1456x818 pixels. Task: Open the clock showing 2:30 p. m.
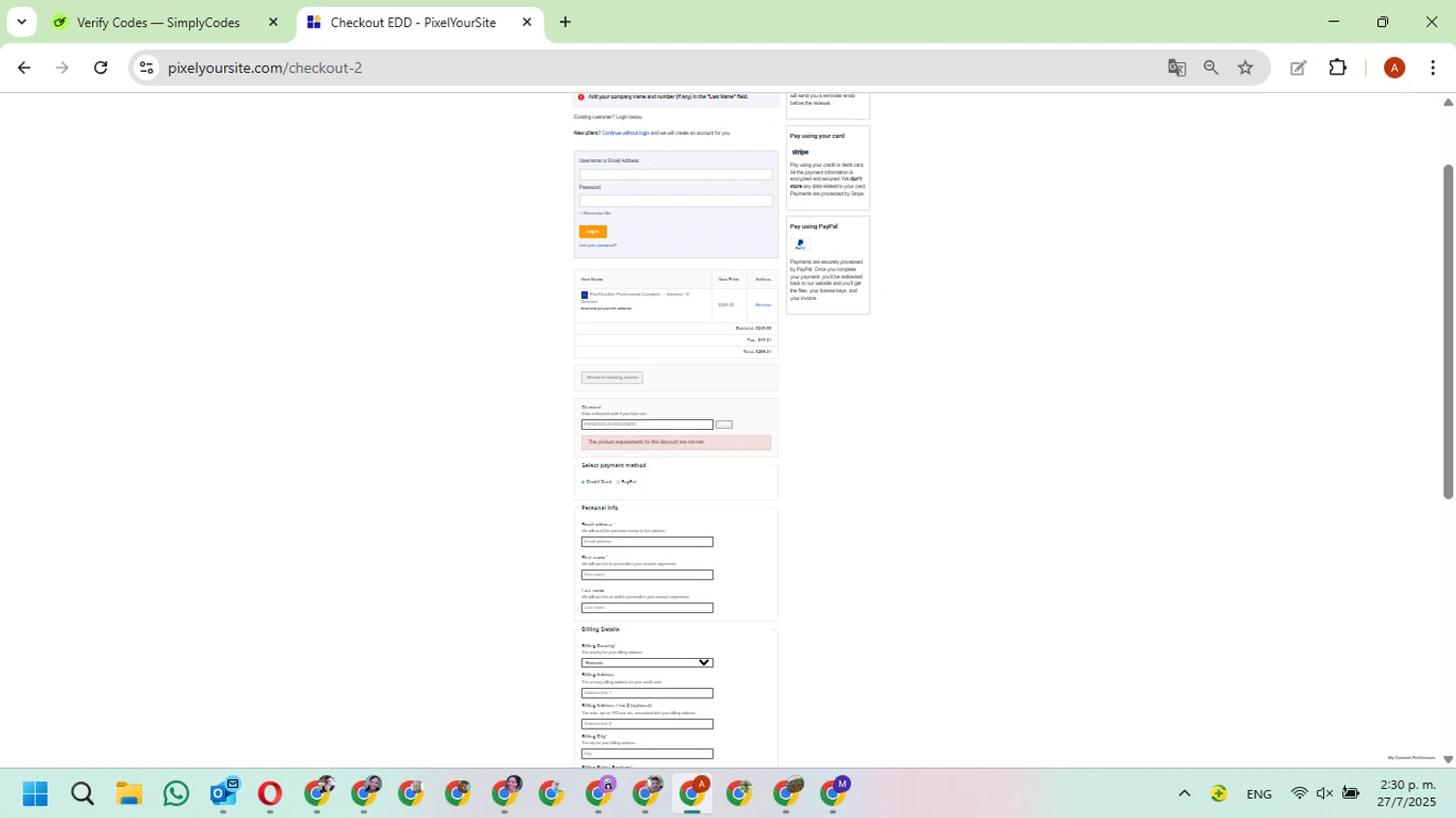tap(1406, 793)
